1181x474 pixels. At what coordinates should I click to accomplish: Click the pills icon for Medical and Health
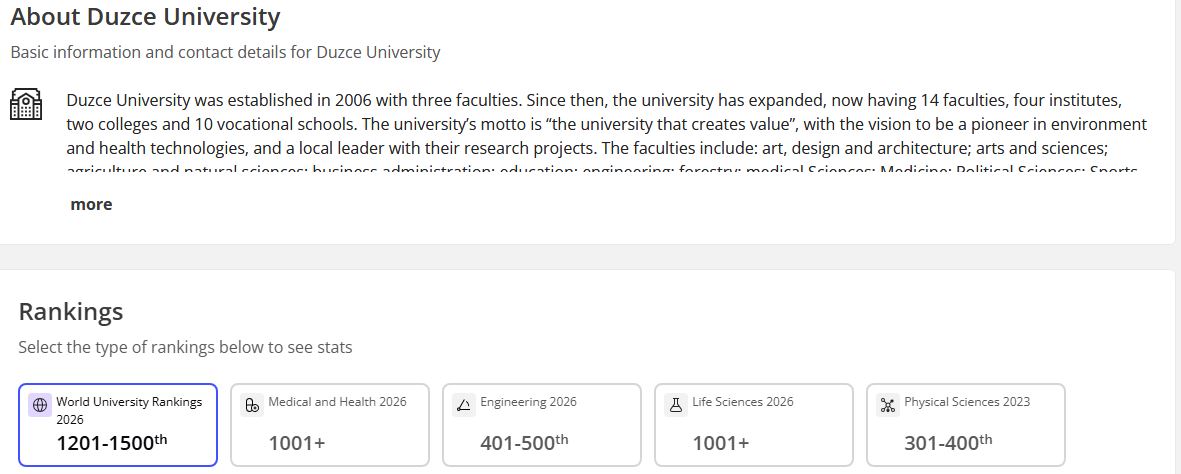click(x=252, y=405)
